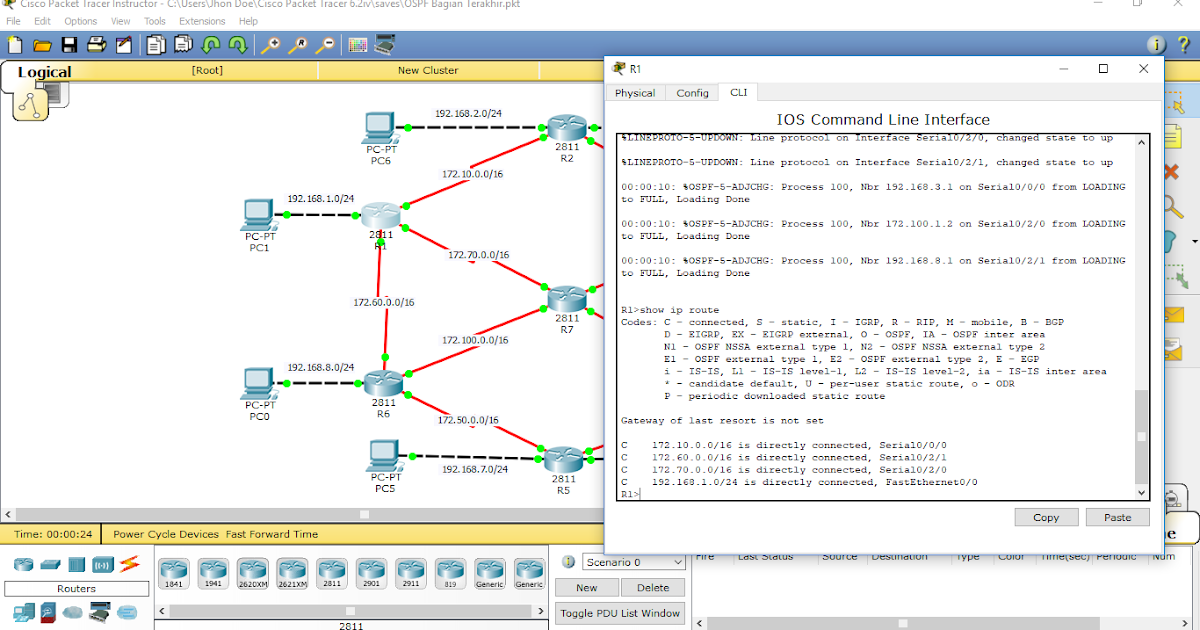Click the Undo green arrow icon
This screenshot has width=1200, height=630.
coord(210,45)
